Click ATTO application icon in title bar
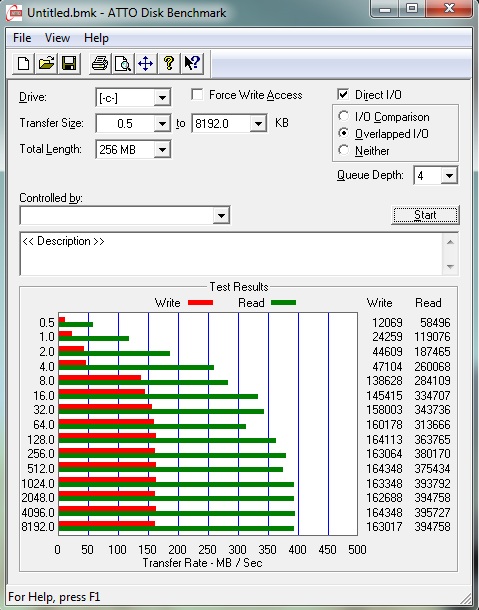Image resolution: width=479 pixels, height=610 pixels. (x=14, y=13)
